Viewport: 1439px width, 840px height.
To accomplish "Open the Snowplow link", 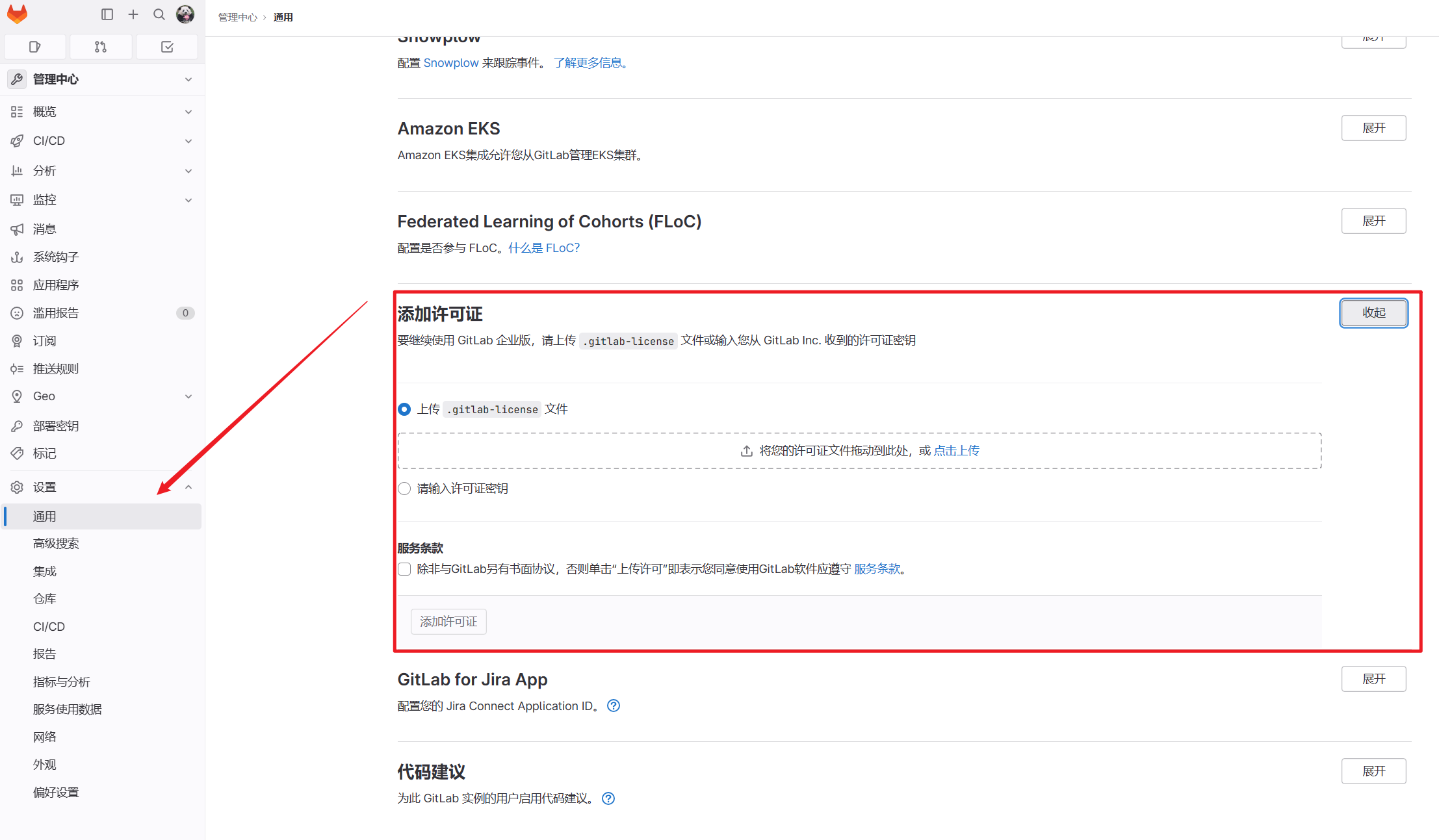I will tap(451, 63).
